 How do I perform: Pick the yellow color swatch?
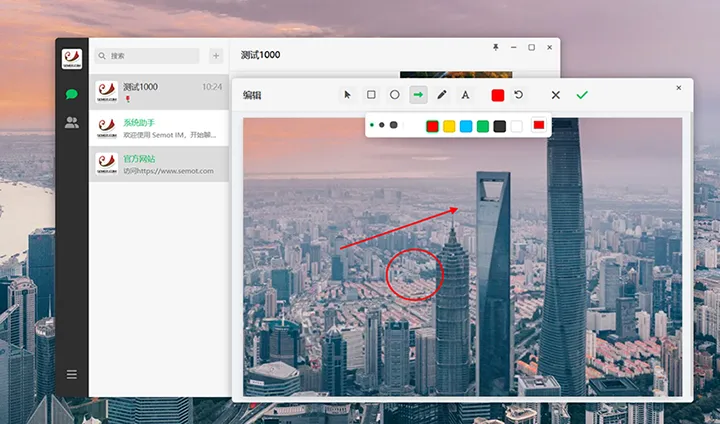tap(449, 126)
